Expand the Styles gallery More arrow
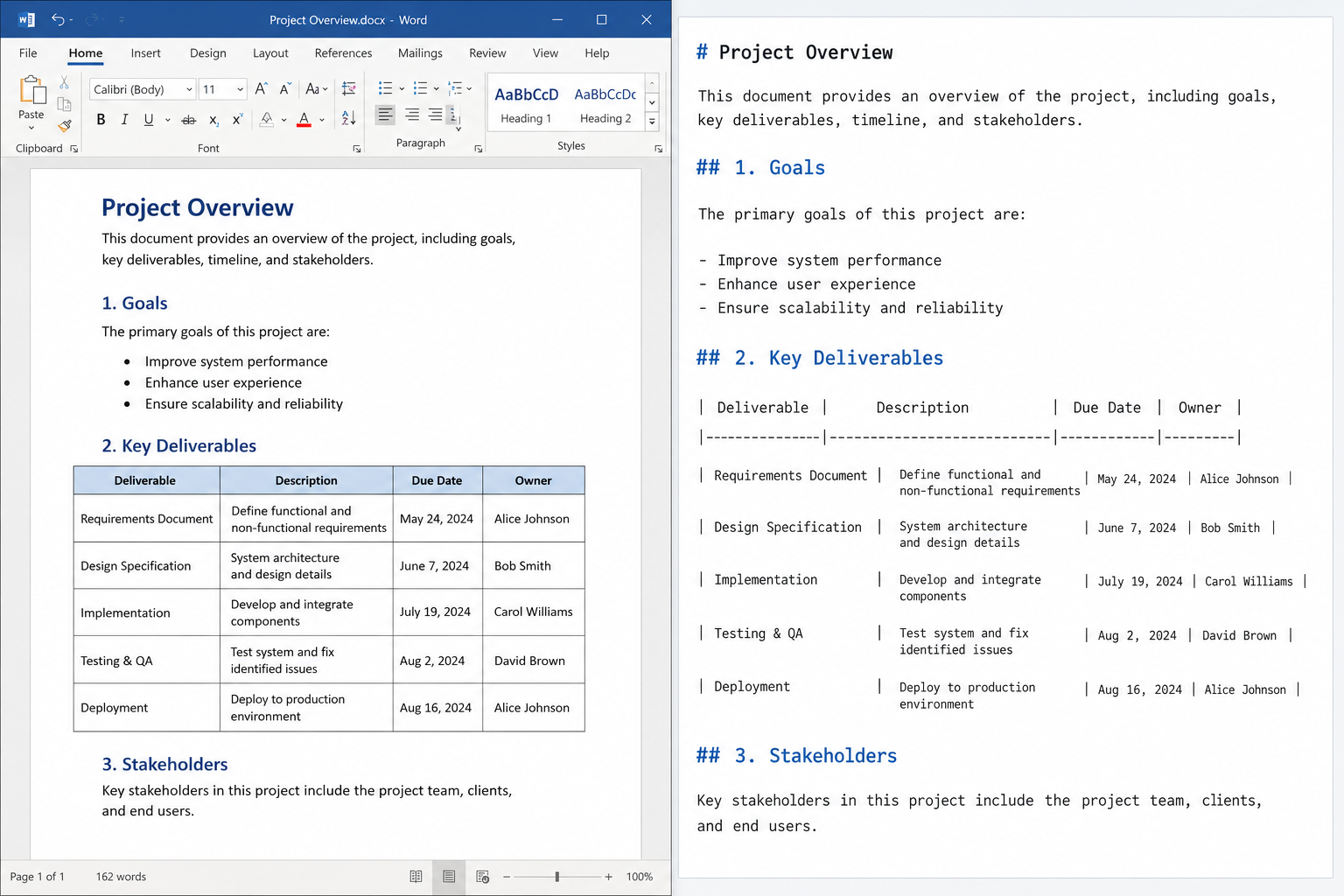This screenshot has height=896, width=1344. pos(652,122)
